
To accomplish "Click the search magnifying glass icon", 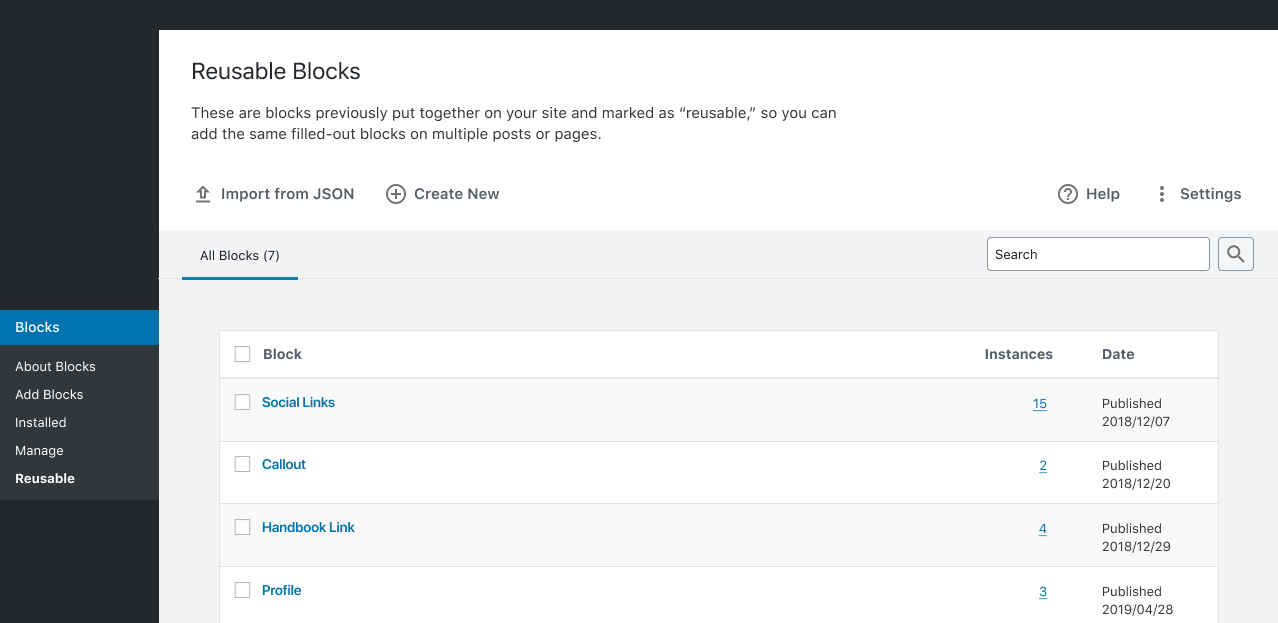I will (x=1235, y=253).
